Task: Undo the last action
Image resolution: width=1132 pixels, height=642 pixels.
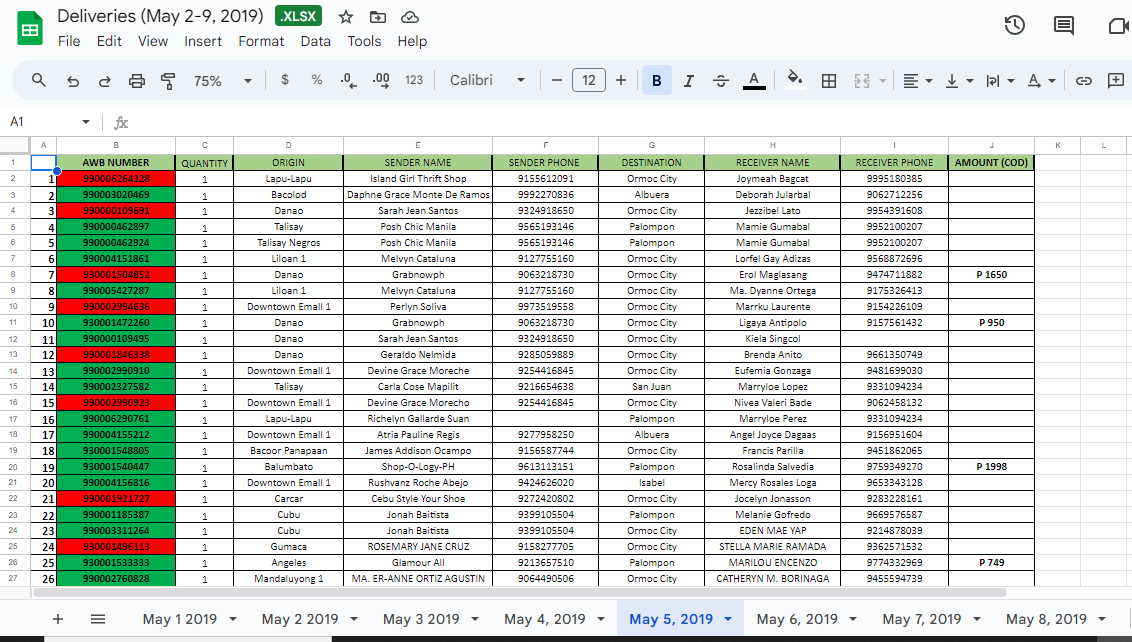Action: tap(73, 81)
